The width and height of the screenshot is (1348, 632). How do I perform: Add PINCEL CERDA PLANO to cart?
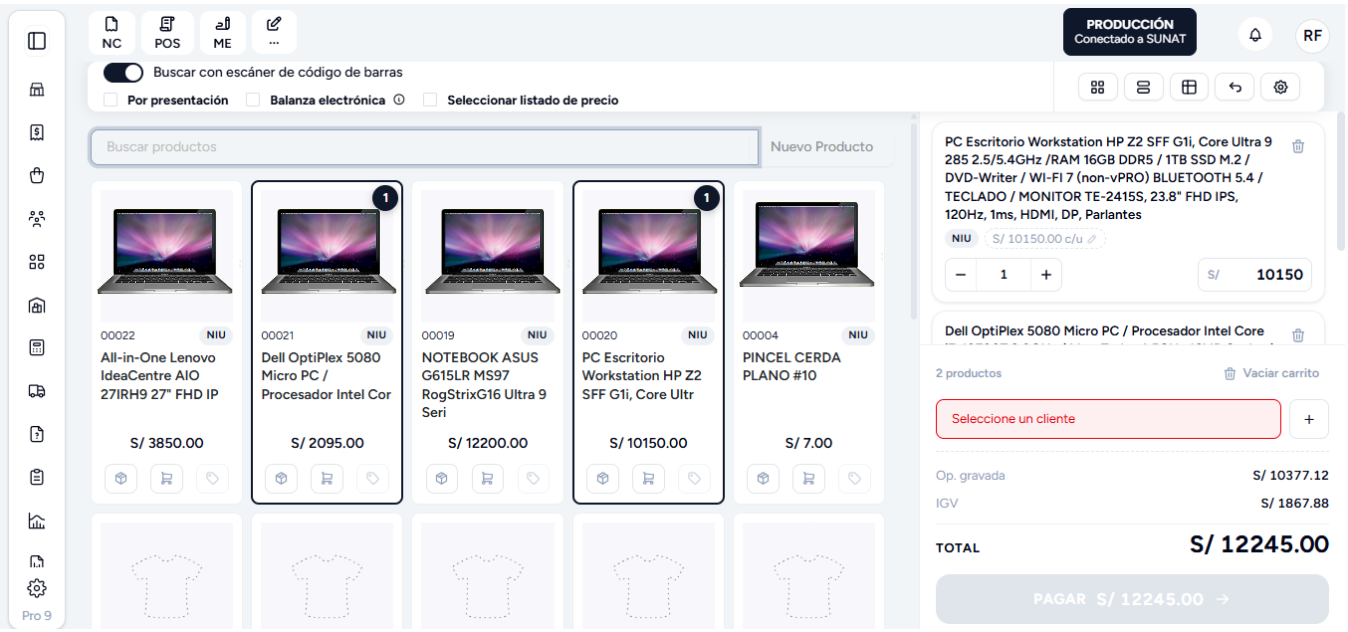[808, 479]
